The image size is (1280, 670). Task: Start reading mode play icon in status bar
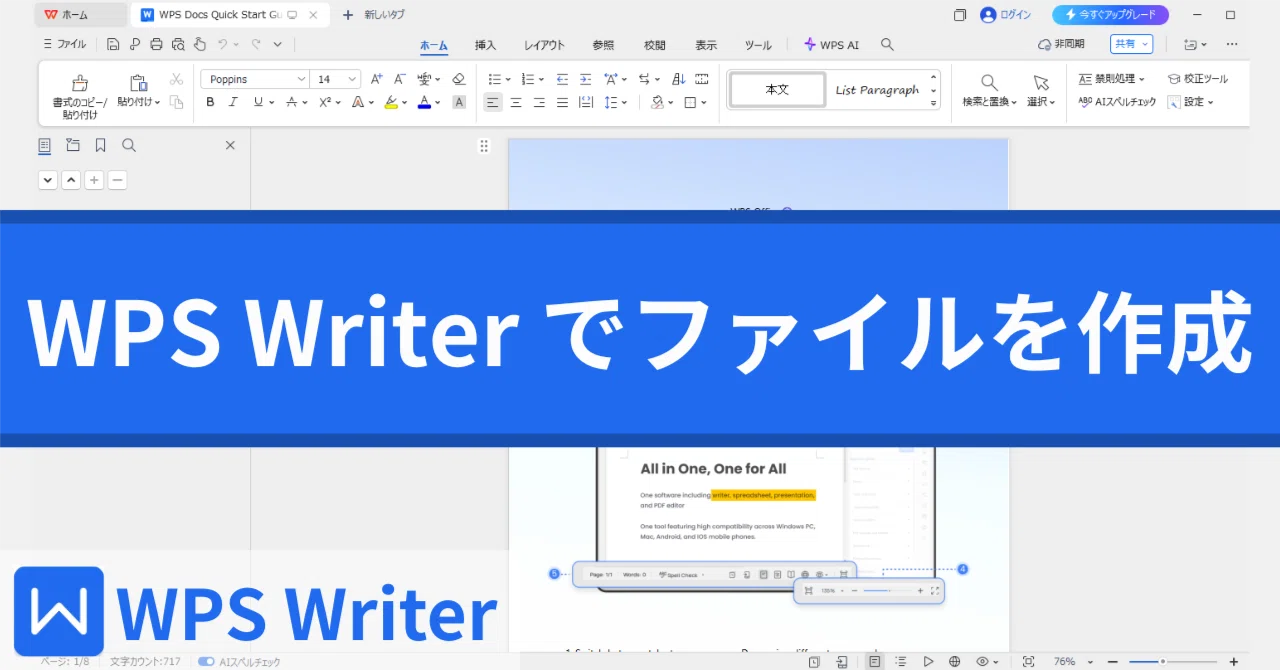pyautogui.click(x=929, y=662)
